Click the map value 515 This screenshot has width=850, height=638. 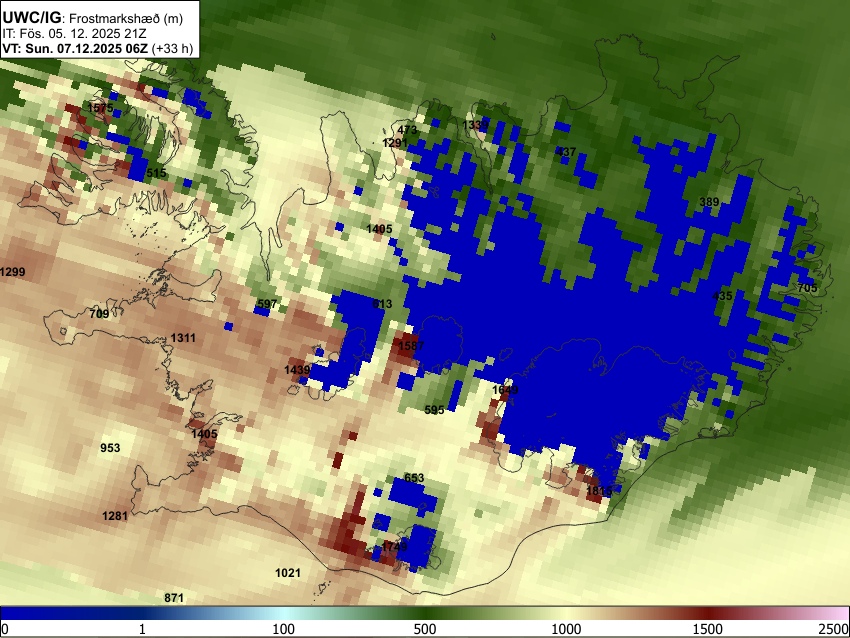click(157, 173)
